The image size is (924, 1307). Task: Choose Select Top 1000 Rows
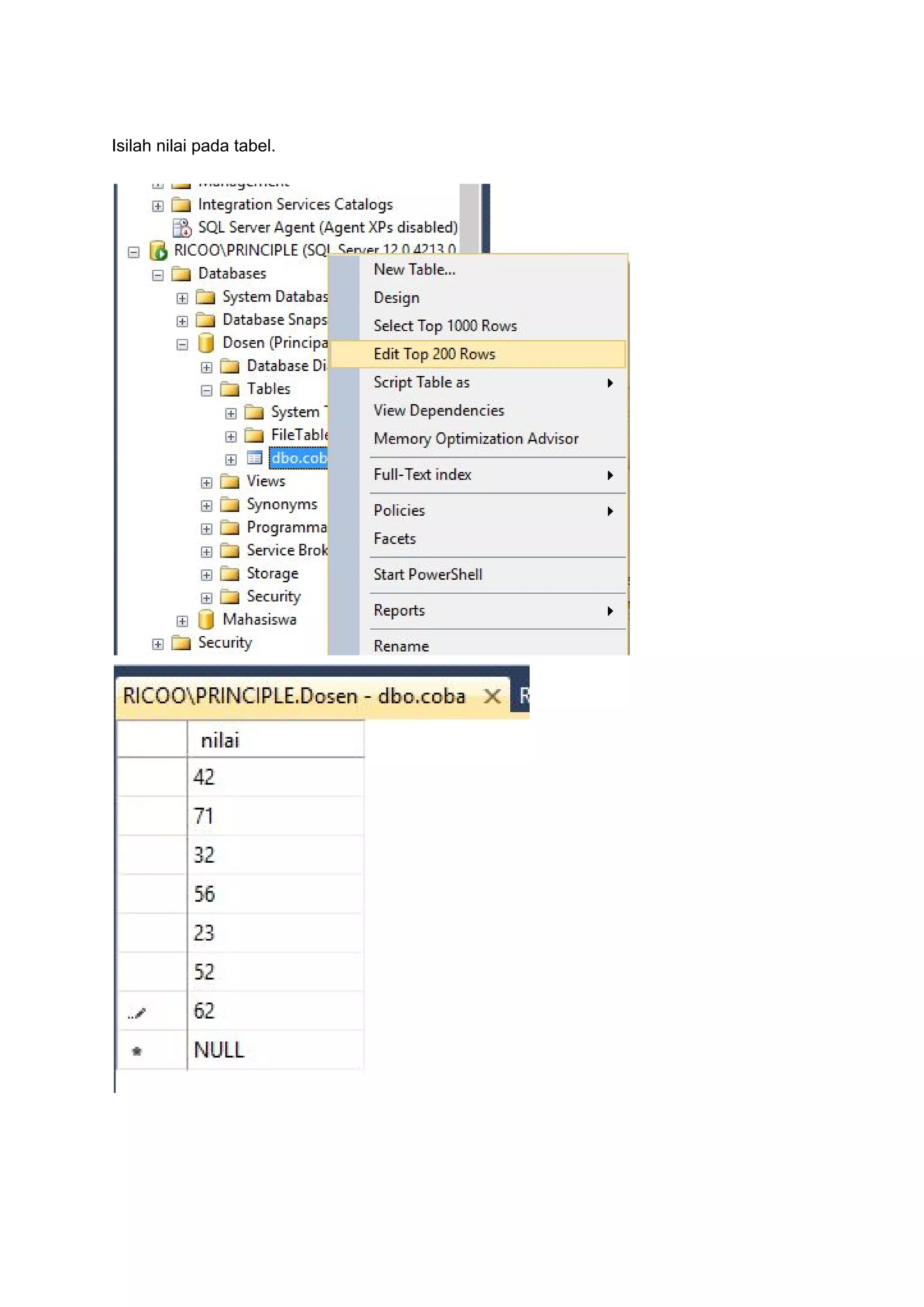(445, 326)
